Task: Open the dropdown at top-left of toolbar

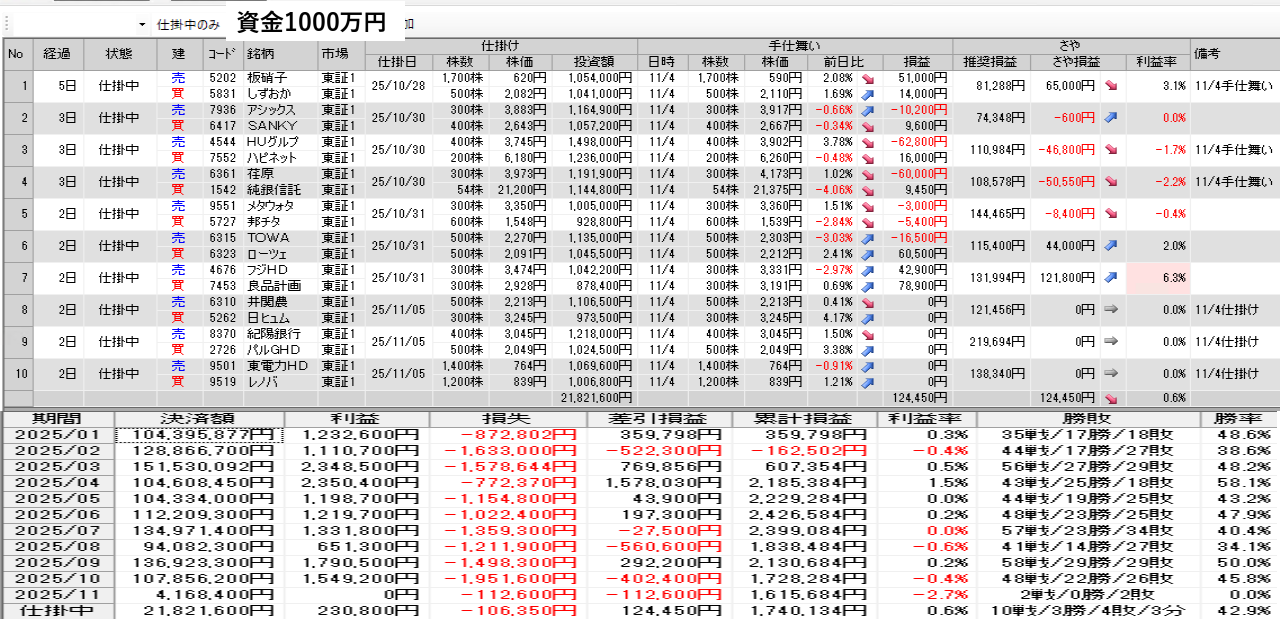Action: coord(142,23)
